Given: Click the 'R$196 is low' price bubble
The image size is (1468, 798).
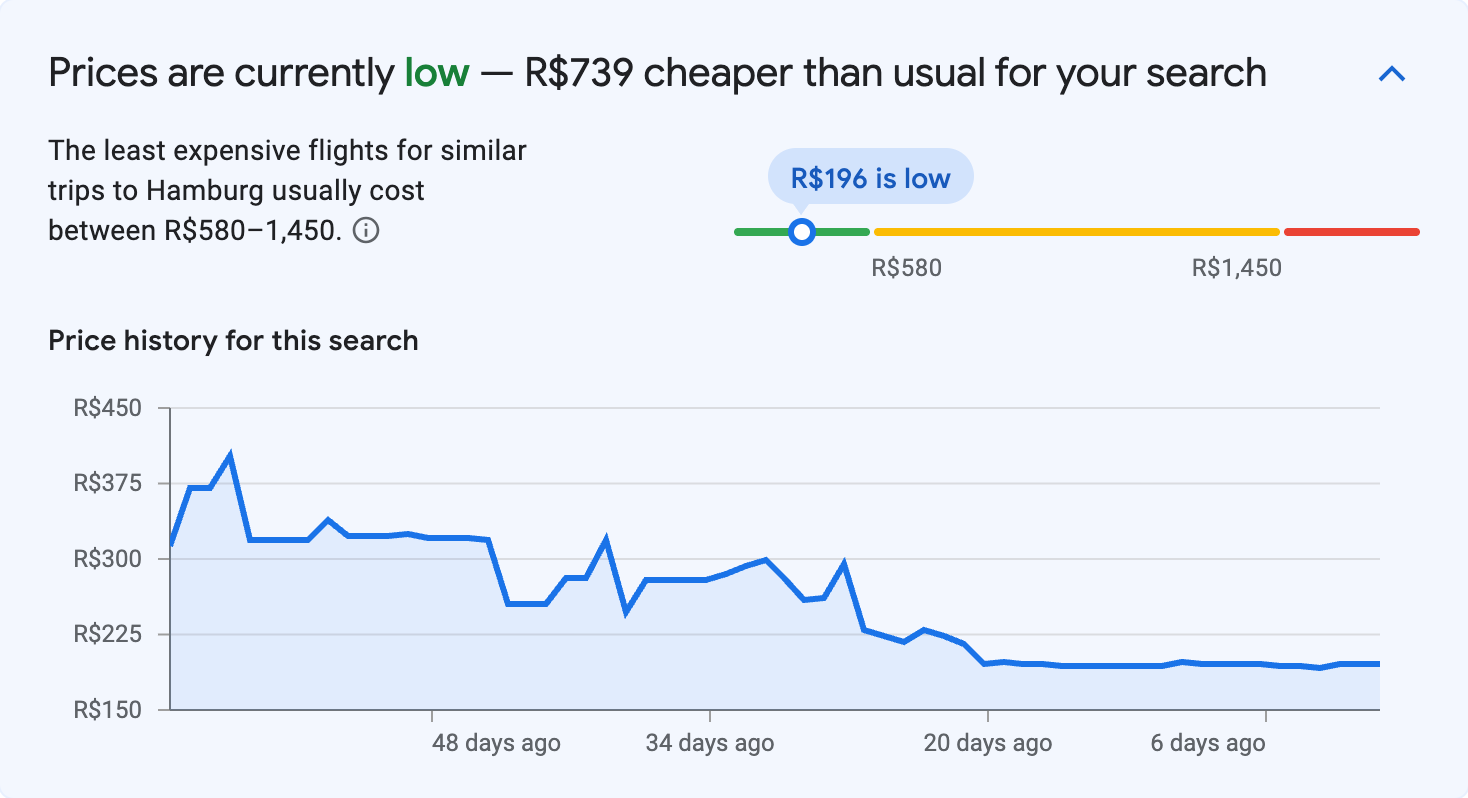Looking at the screenshot, I should pyautogui.click(x=869, y=176).
